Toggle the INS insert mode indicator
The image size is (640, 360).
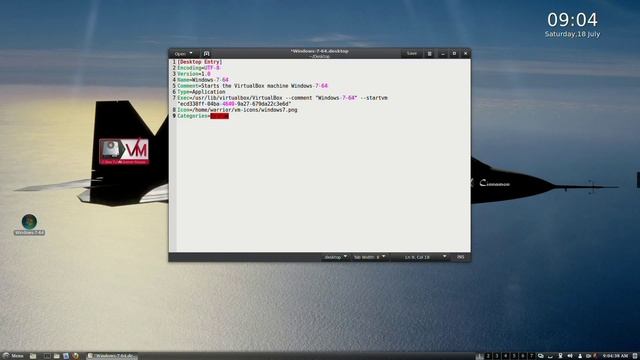point(460,257)
